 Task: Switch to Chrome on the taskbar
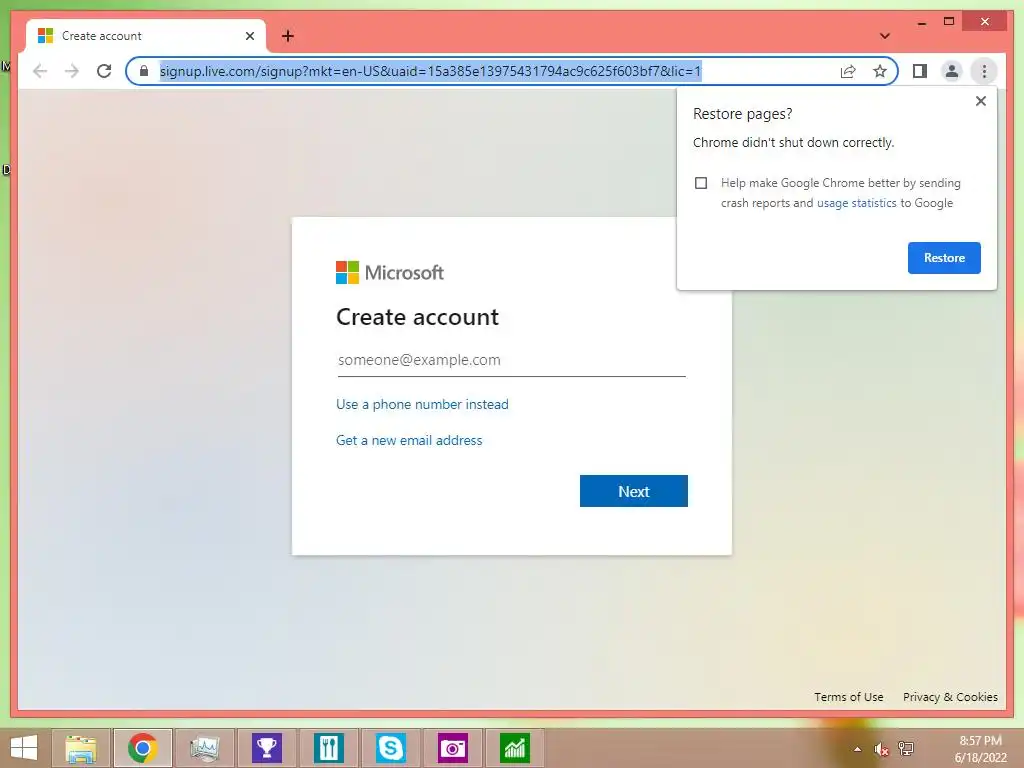pos(142,748)
